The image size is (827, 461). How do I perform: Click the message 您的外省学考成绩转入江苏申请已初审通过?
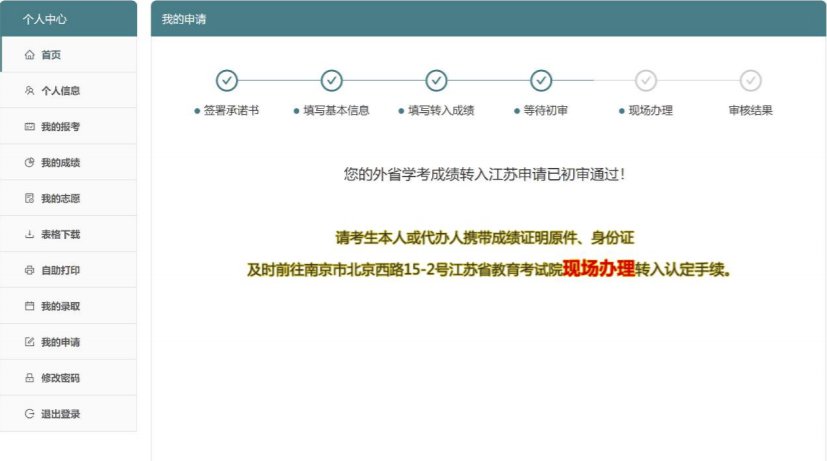484,174
